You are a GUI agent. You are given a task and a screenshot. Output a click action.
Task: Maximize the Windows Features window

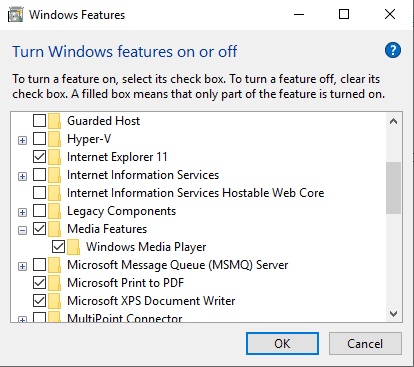click(344, 15)
